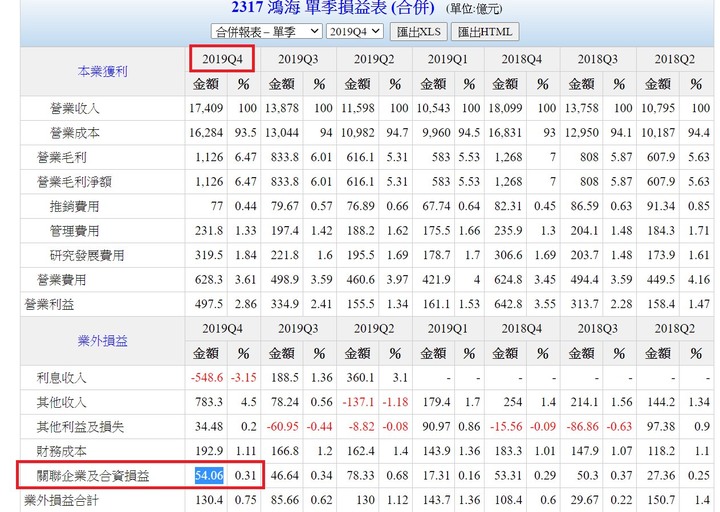Select the 2019Q3 header in the 本業獲利 table
The height and width of the screenshot is (512, 720).
tap(298, 59)
